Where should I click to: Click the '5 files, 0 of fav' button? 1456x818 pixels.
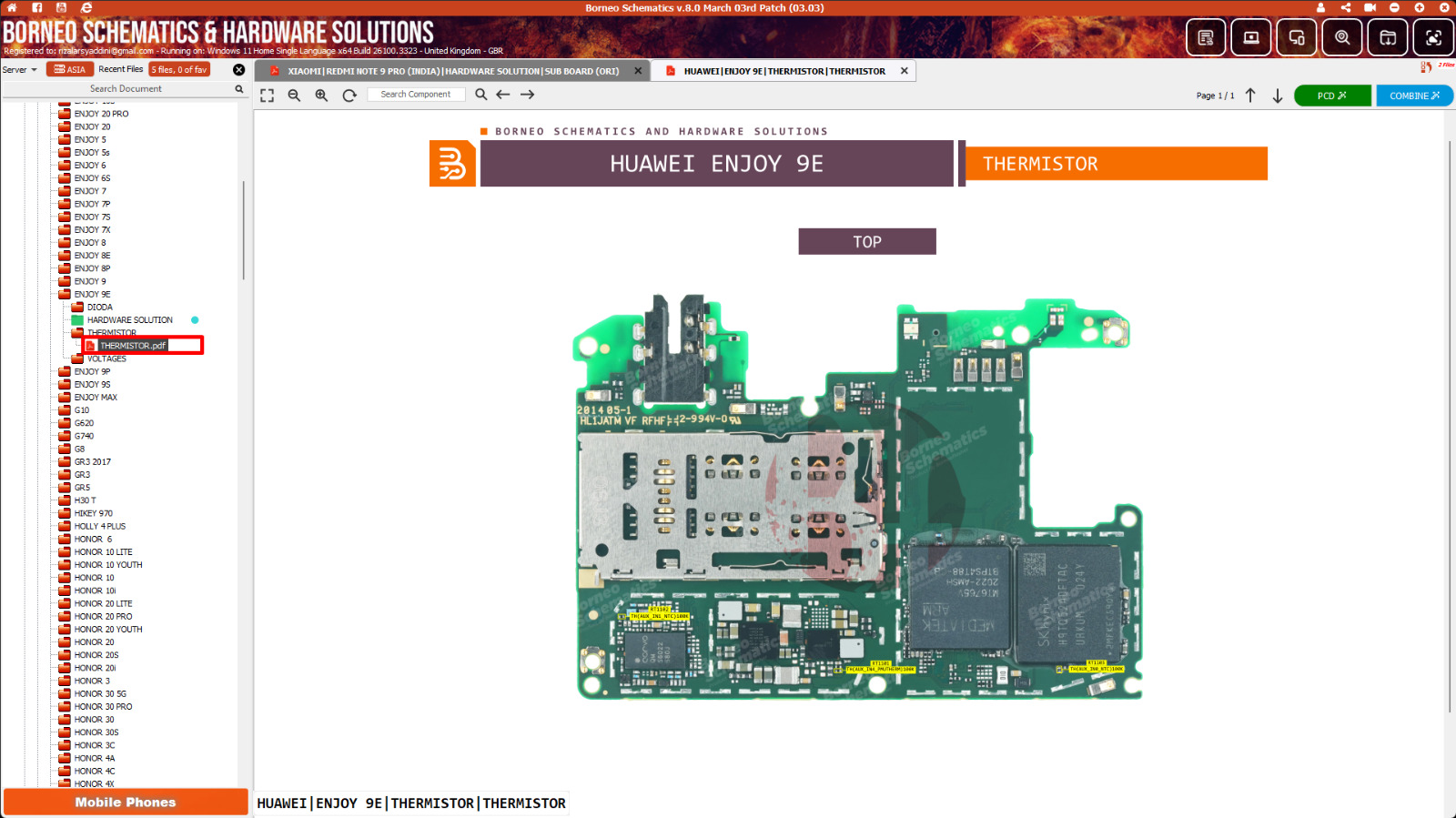click(x=179, y=69)
